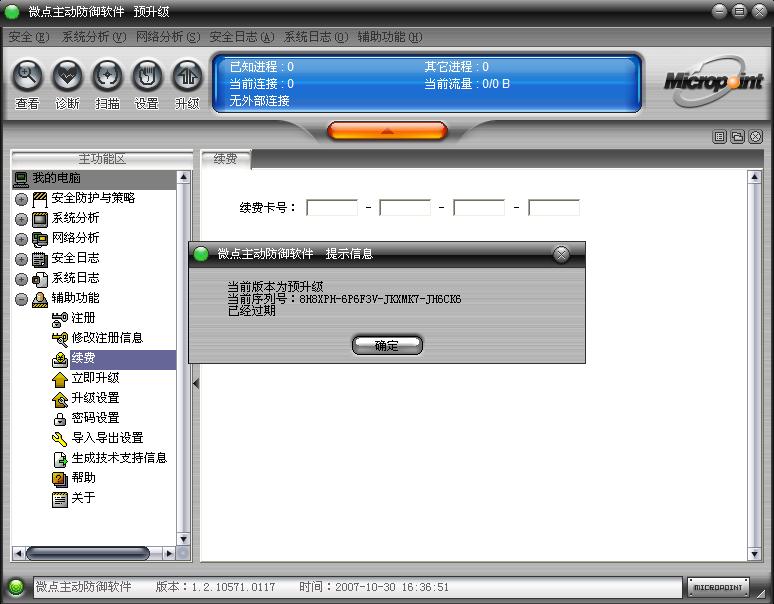Viewport: 774px width, 604px height.
Task: Expand the 系统分析 node
Action: (21, 219)
